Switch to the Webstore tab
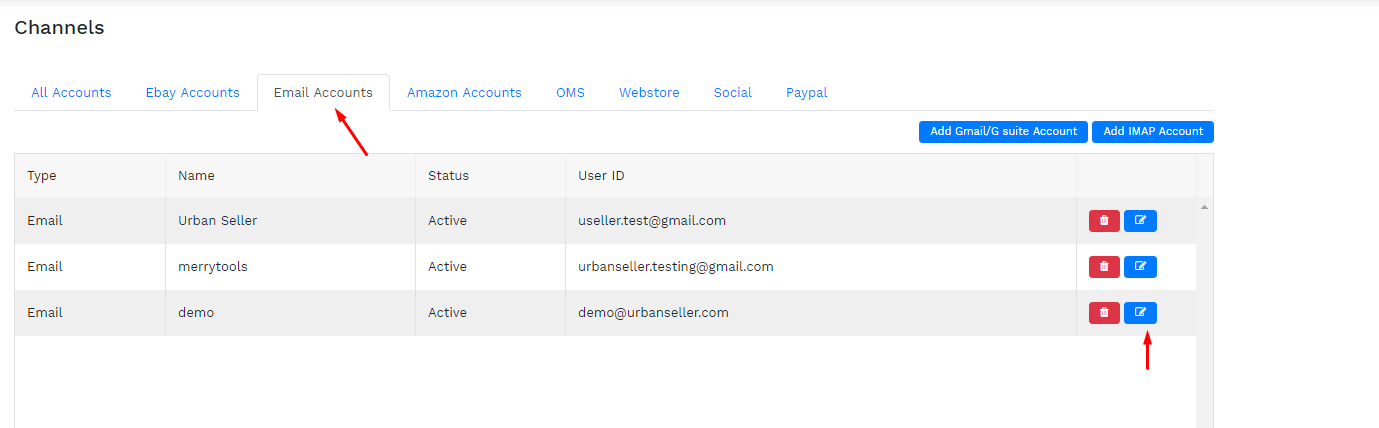This screenshot has height=428, width=1379. (649, 93)
